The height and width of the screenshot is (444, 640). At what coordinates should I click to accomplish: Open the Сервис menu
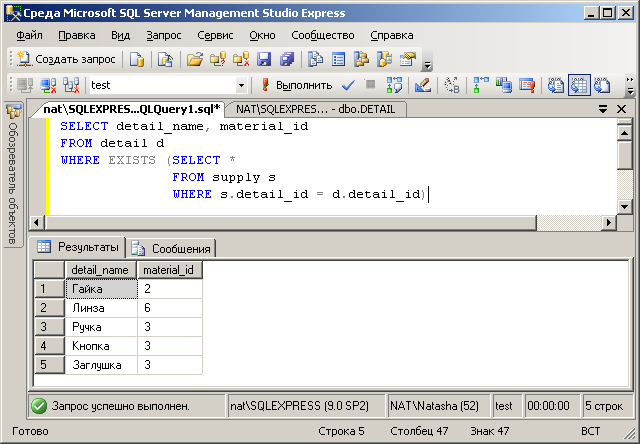[x=215, y=36]
